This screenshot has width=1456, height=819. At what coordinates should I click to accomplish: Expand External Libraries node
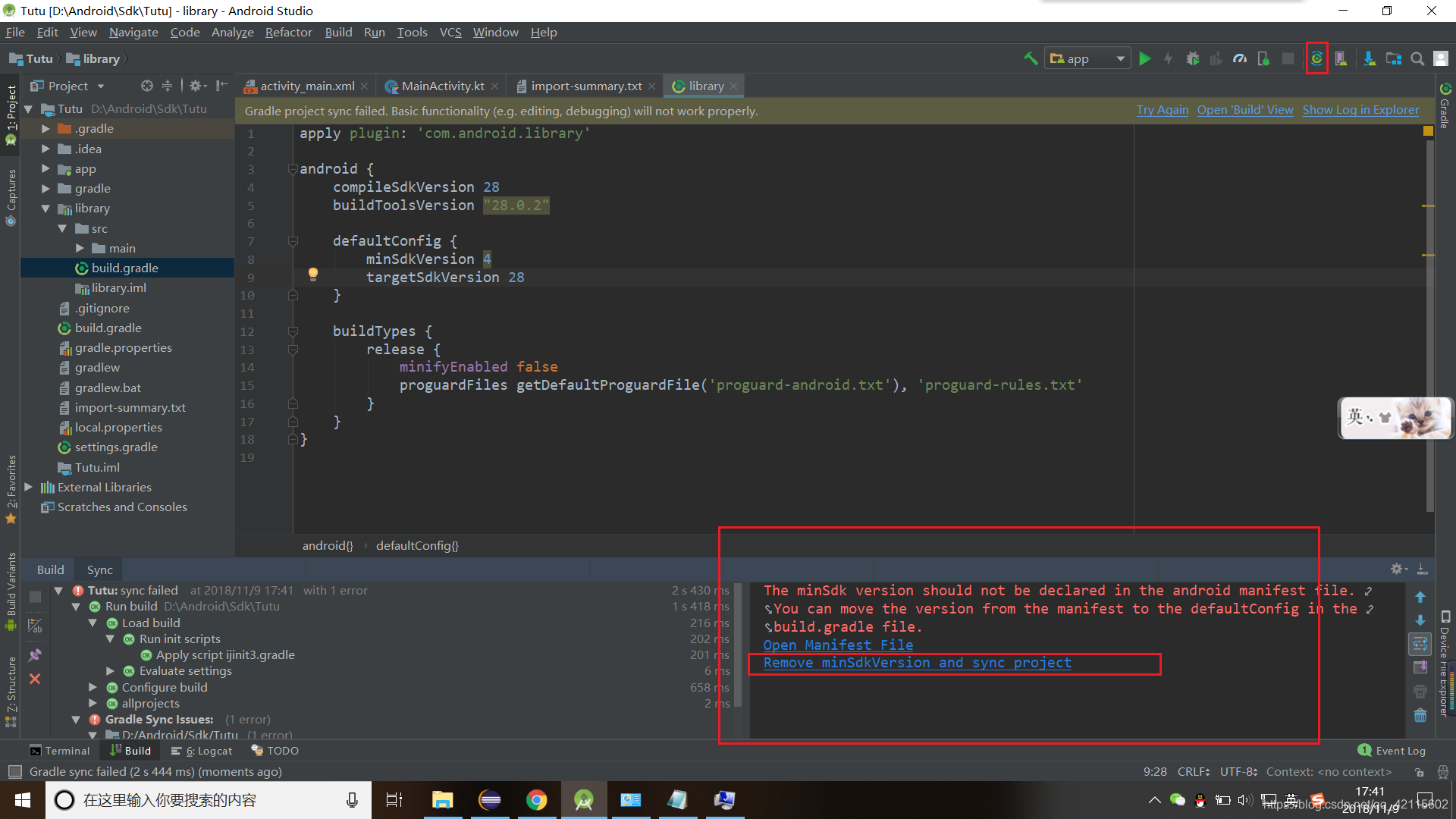[29, 487]
